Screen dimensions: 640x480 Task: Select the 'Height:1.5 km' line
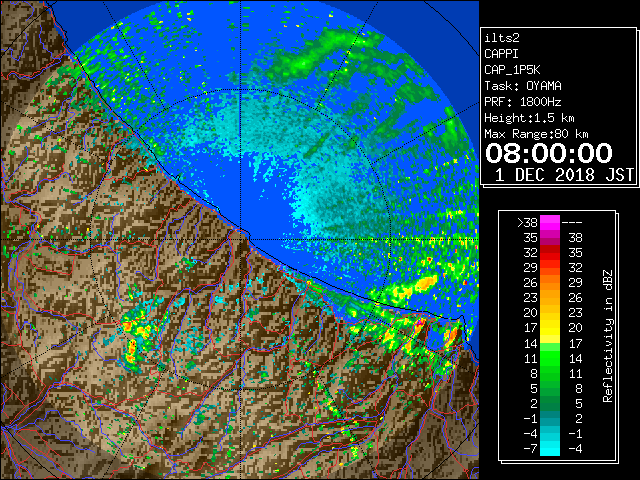tap(529, 118)
